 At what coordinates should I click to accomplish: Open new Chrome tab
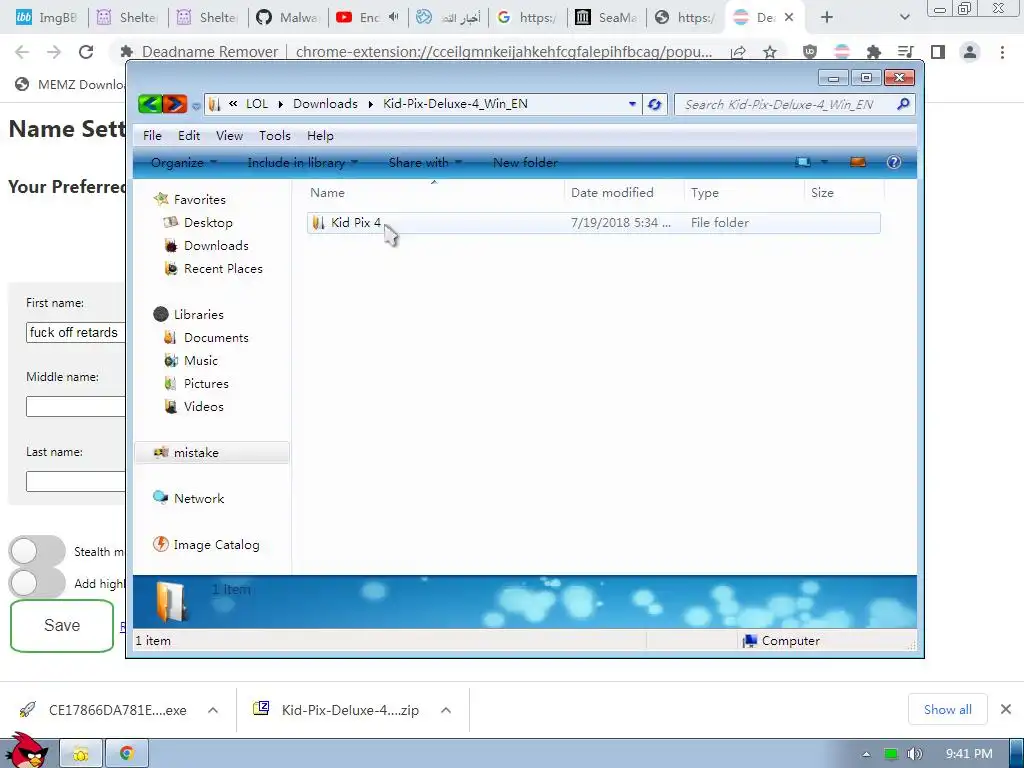(x=827, y=18)
